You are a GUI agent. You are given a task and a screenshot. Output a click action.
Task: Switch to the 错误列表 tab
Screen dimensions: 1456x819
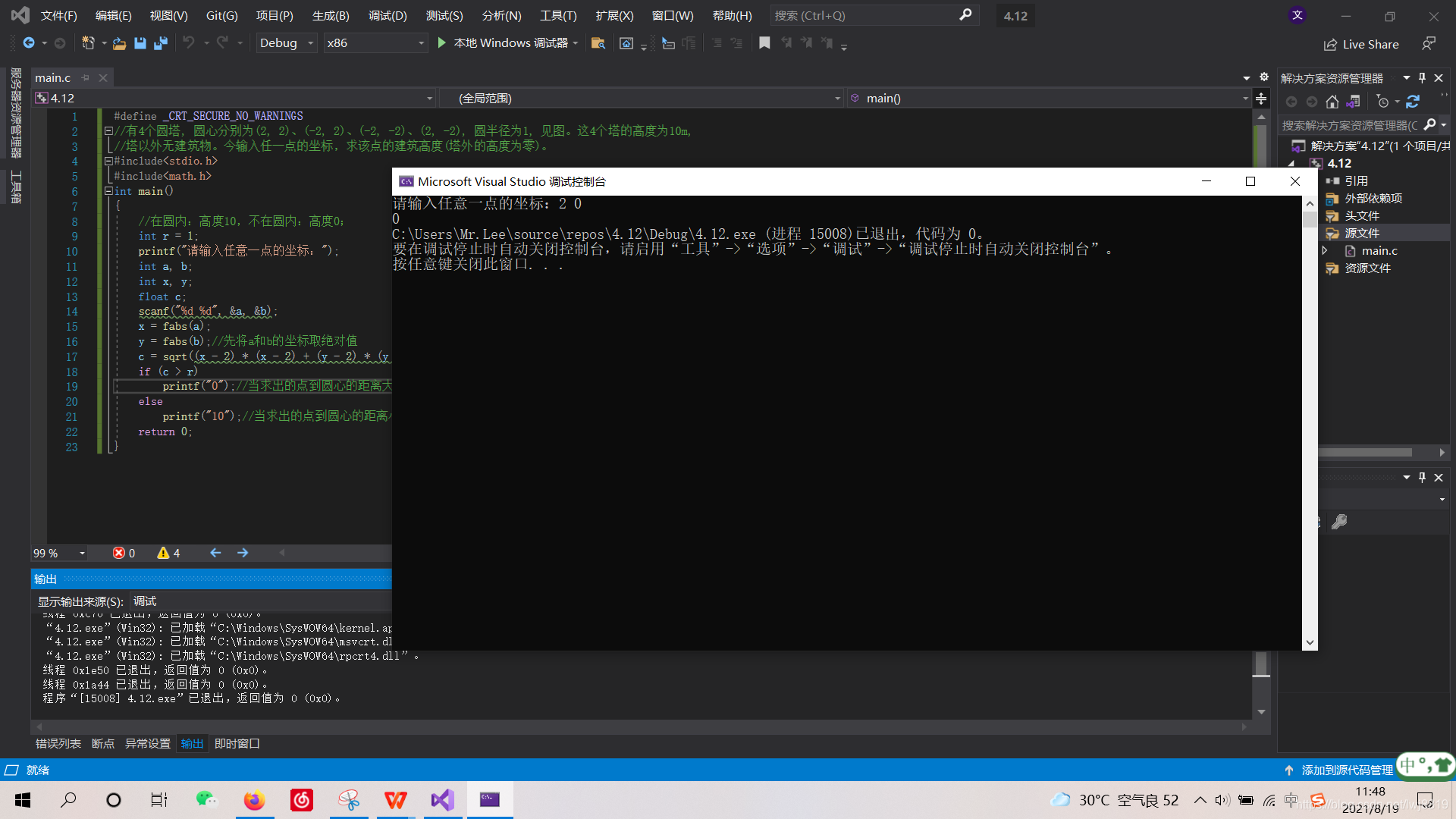click(58, 743)
